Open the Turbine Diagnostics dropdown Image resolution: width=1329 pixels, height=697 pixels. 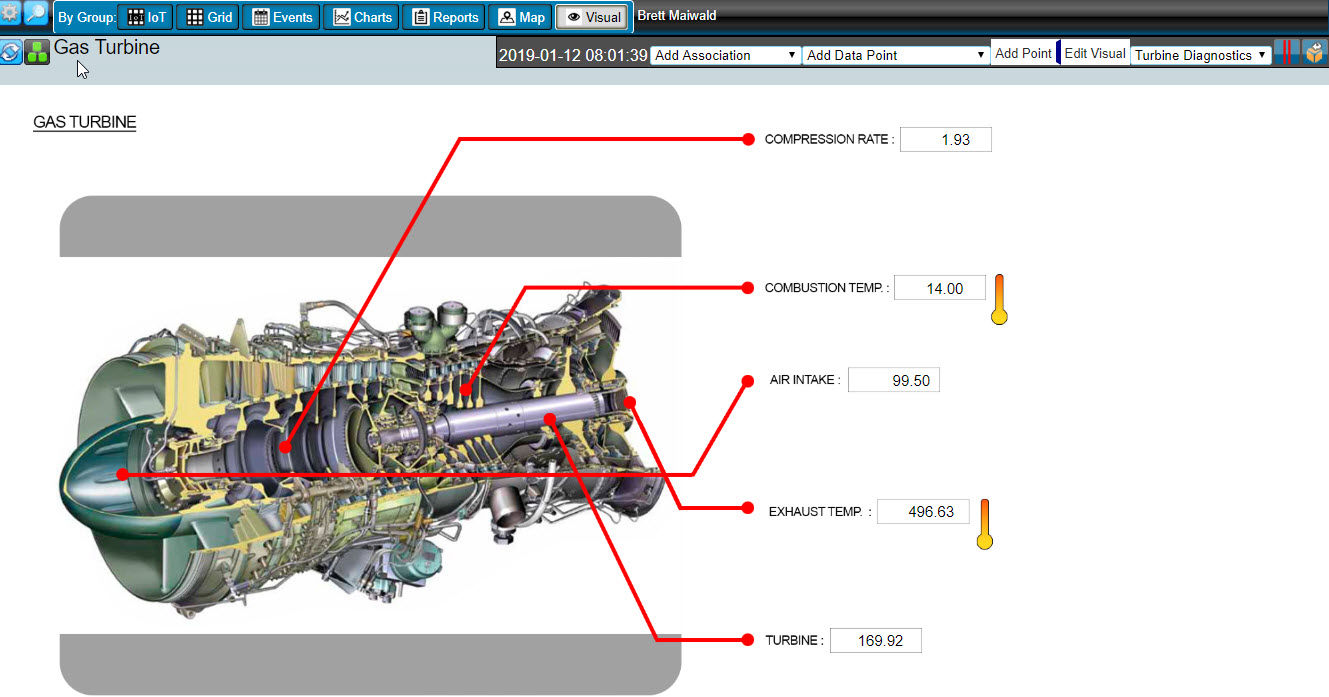click(x=1201, y=55)
